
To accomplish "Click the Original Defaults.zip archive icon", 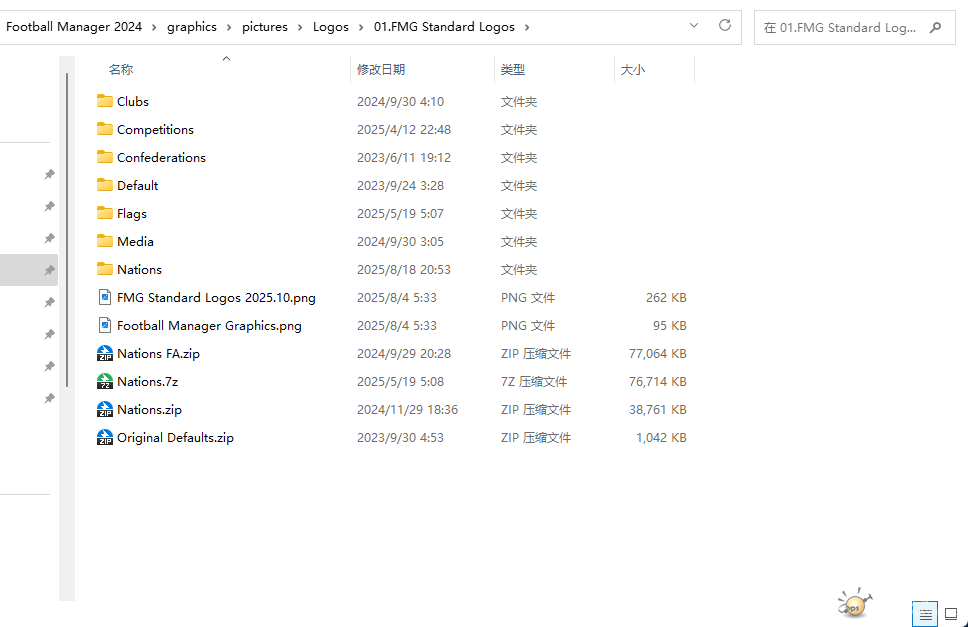I will coord(105,438).
